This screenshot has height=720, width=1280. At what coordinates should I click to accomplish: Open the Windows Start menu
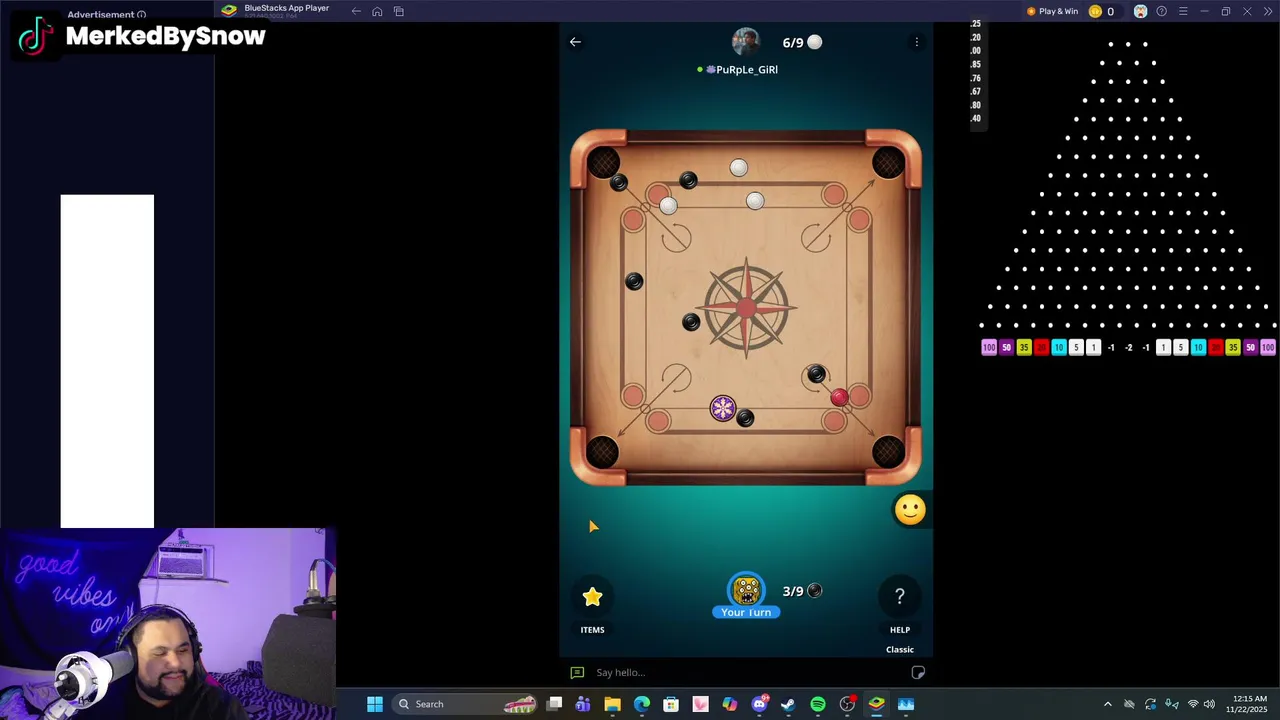374,704
